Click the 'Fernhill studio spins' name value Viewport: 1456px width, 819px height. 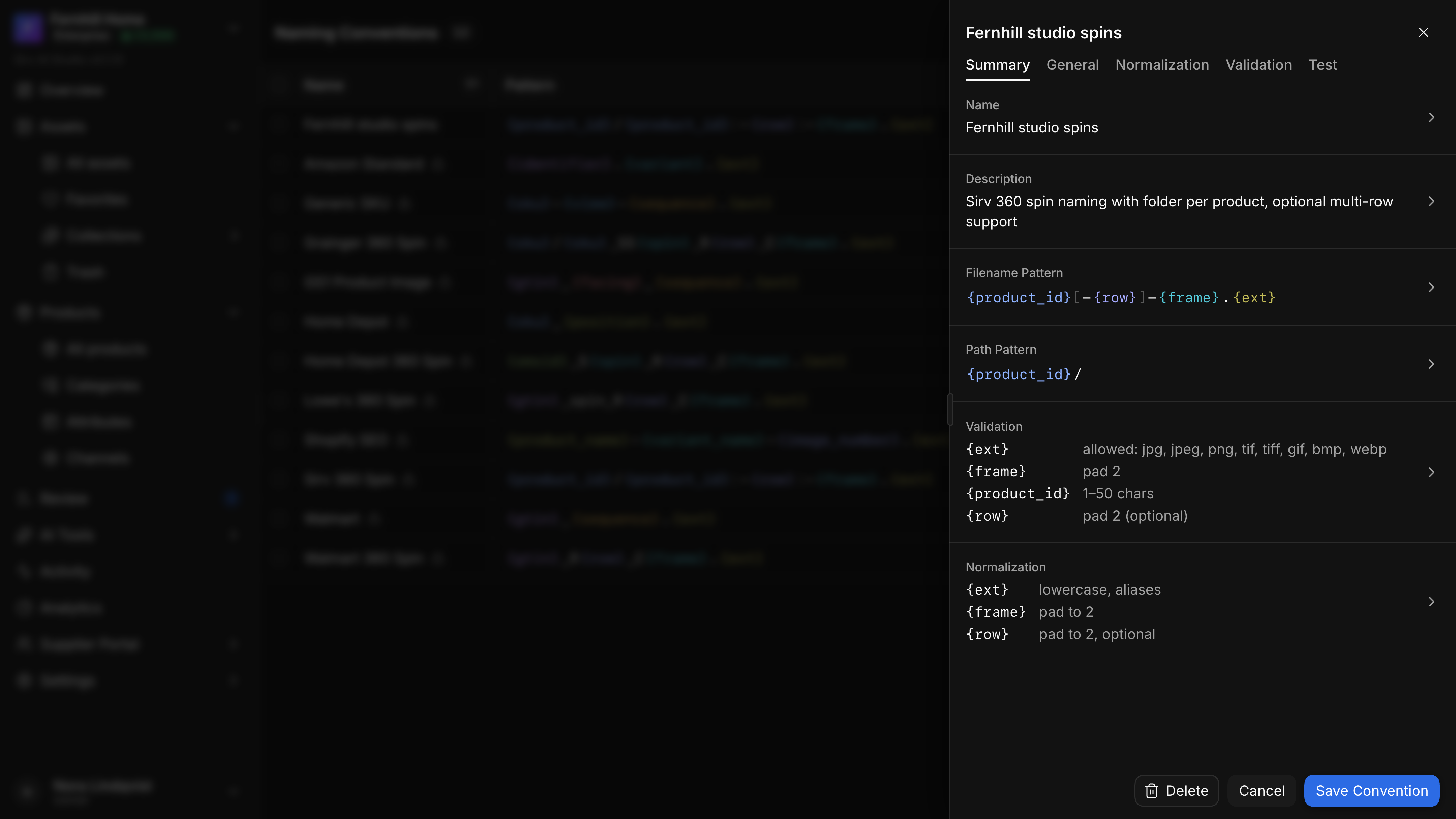(1032, 128)
